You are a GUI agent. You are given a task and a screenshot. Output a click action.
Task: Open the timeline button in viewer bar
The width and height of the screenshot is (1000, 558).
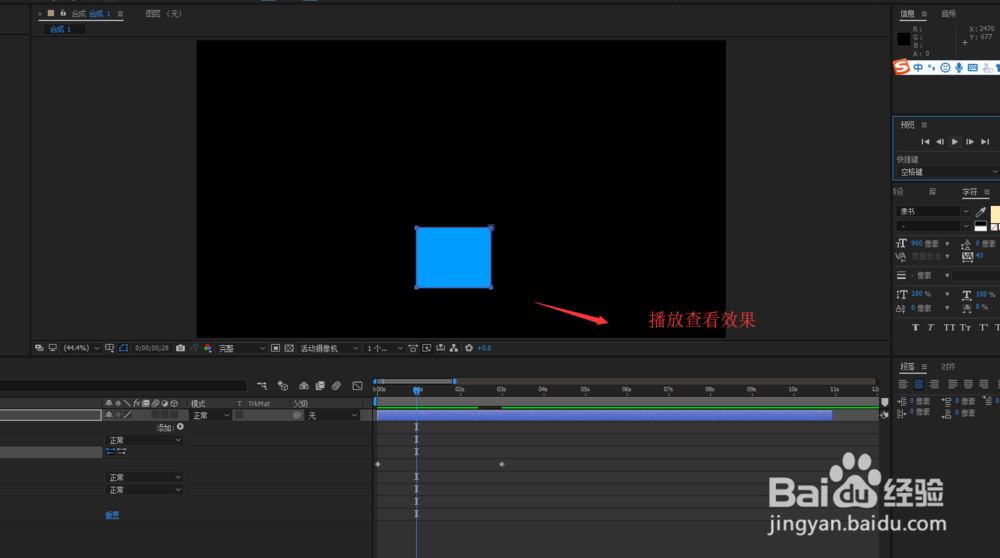440,348
